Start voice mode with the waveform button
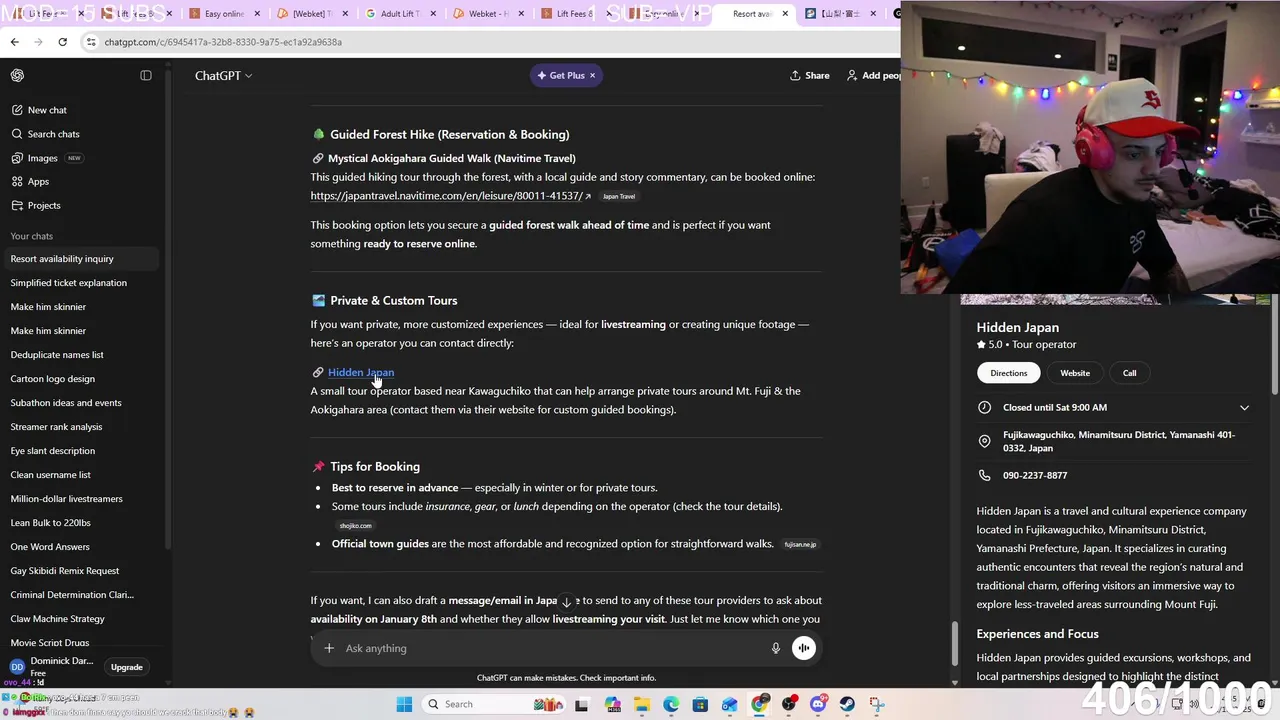1280x720 pixels. [804, 648]
